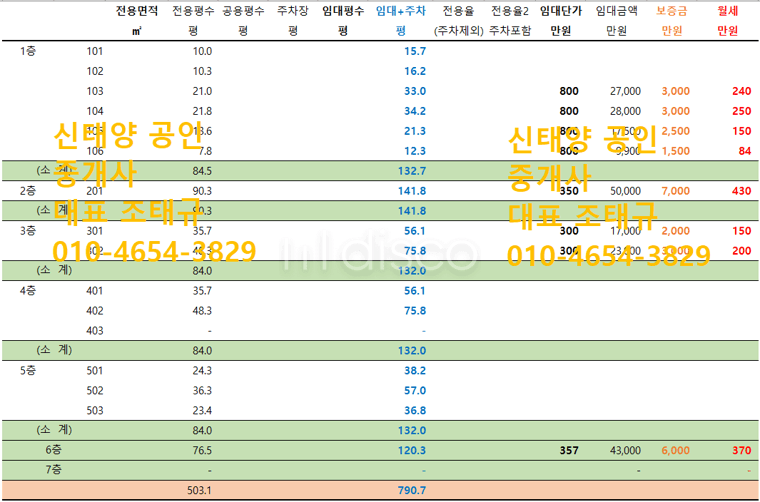Viewport: 760px width, 502px height.
Task: Click value 57.0 in row 502
Action: coord(415,391)
